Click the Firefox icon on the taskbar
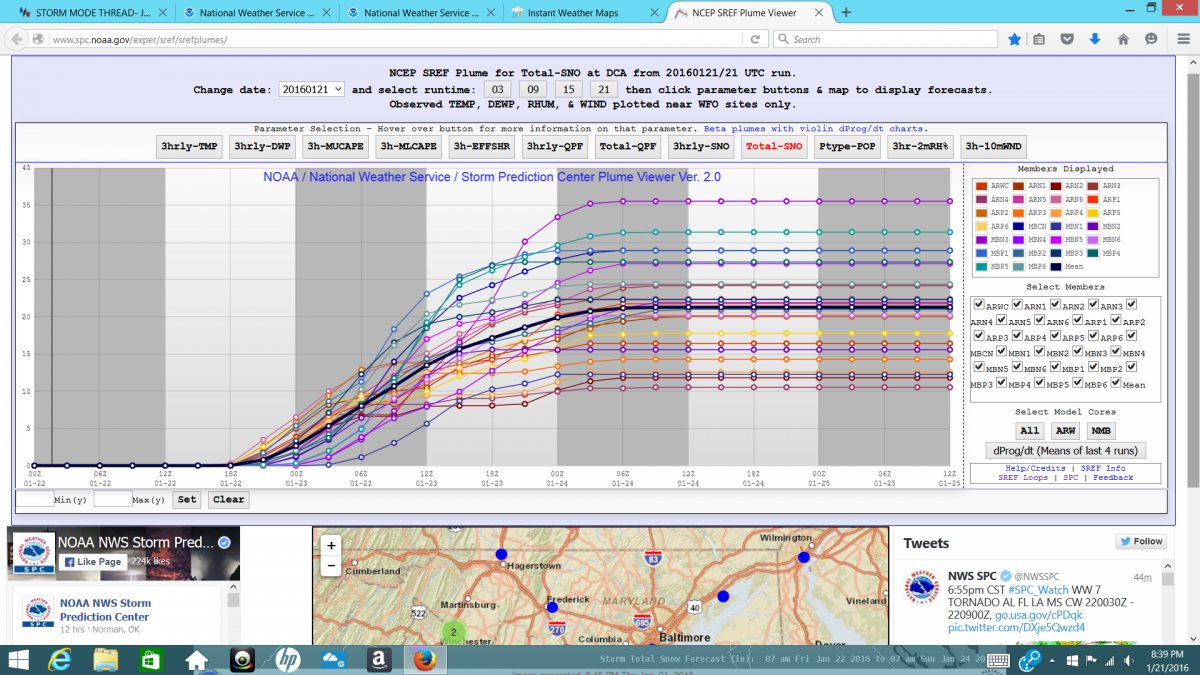The height and width of the screenshot is (675, 1200). click(x=423, y=659)
